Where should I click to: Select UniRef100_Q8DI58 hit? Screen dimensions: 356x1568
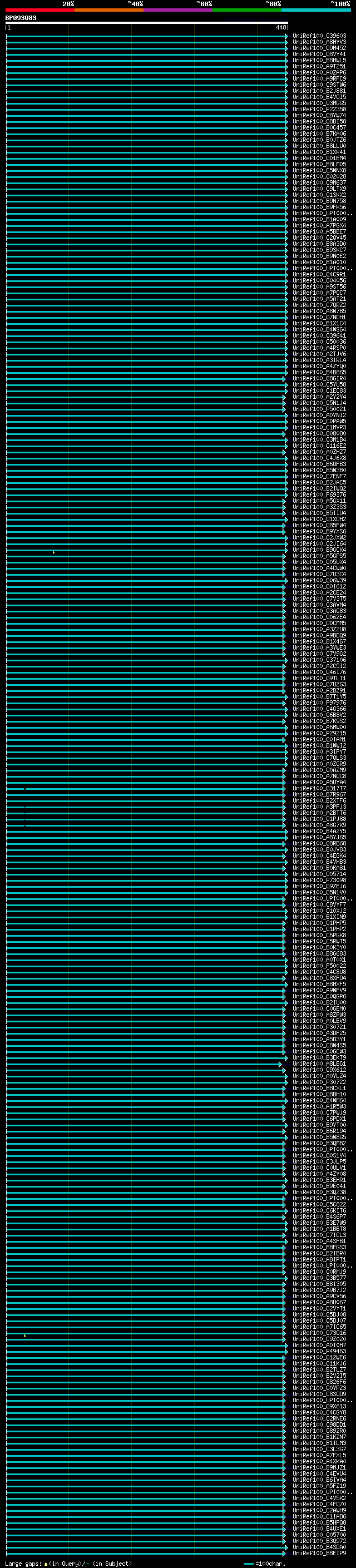[319, 121]
